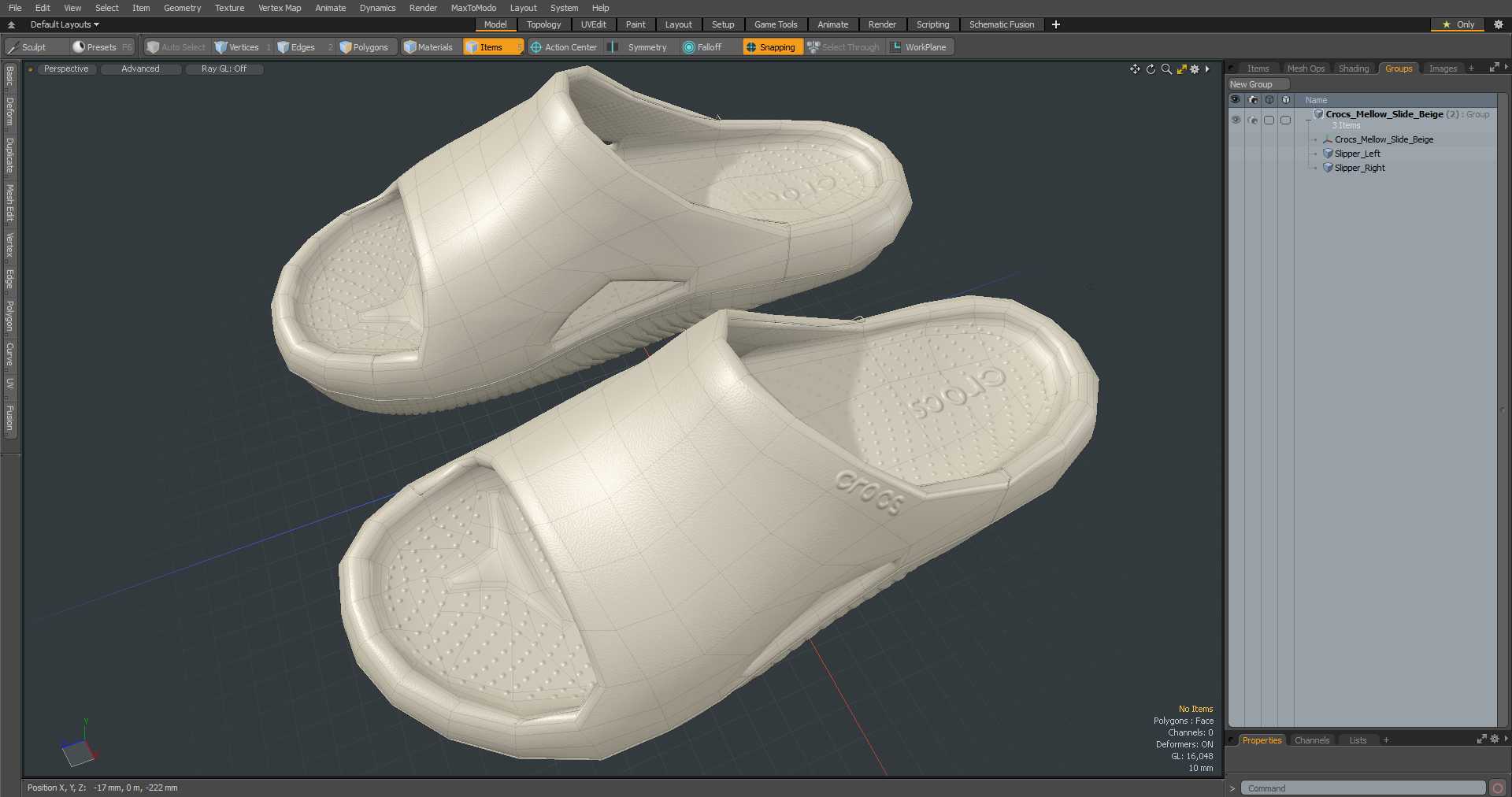Add a new layout tab with plus
Screen dimensions: 1512x797
point(1056,24)
